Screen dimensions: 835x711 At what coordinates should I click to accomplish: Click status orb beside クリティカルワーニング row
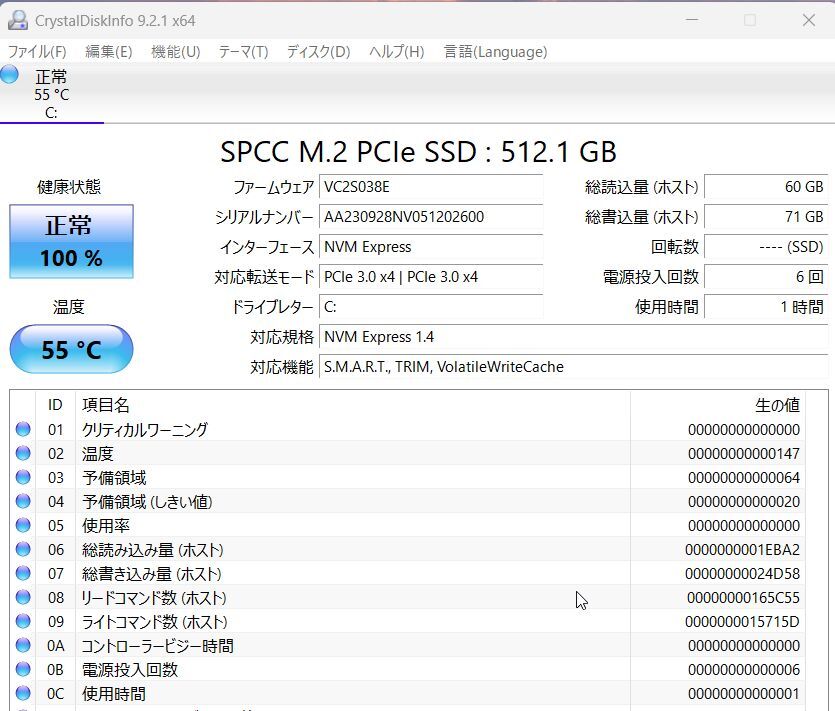pos(23,430)
